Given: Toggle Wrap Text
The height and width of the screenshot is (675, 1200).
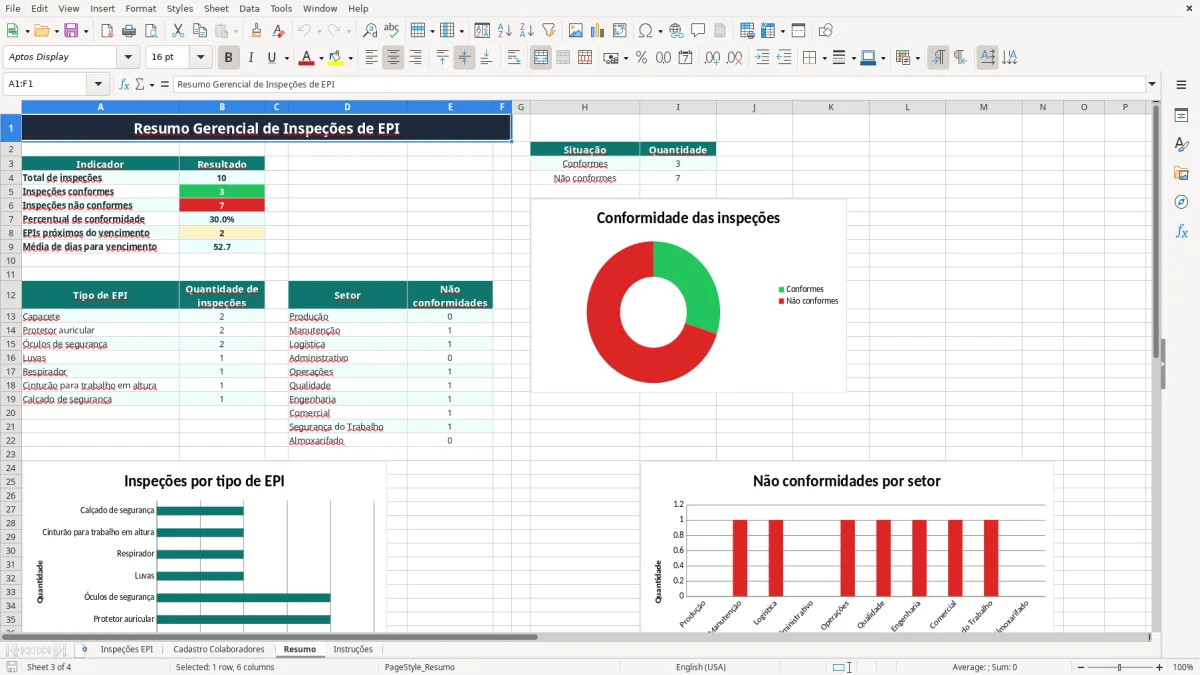Looking at the screenshot, I should [x=514, y=58].
